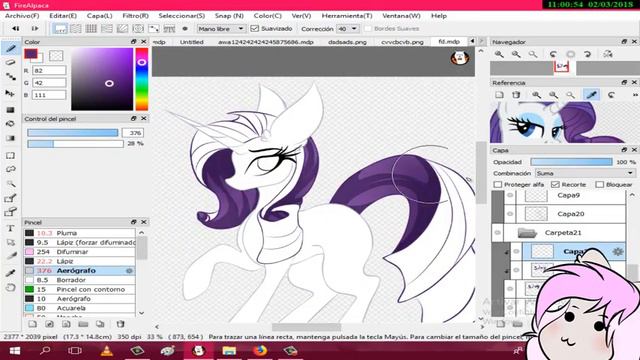This screenshot has width=640, height=360.
Task: Open the Mano libre dropdown
Action: point(221,29)
